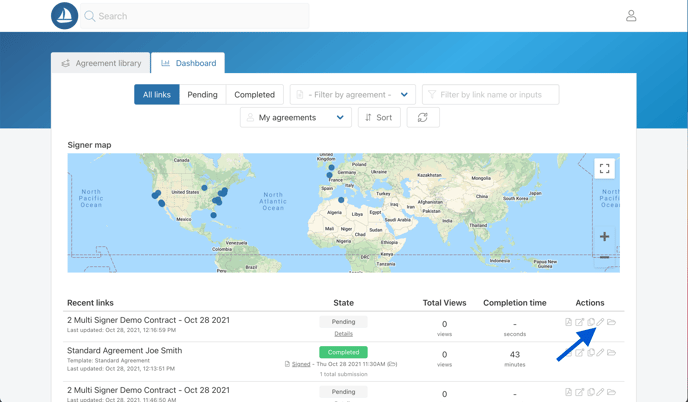Click pencil edit icon for 12:16:59 PM contract row
688x402 pixels.
pyautogui.click(x=600, y=322)
